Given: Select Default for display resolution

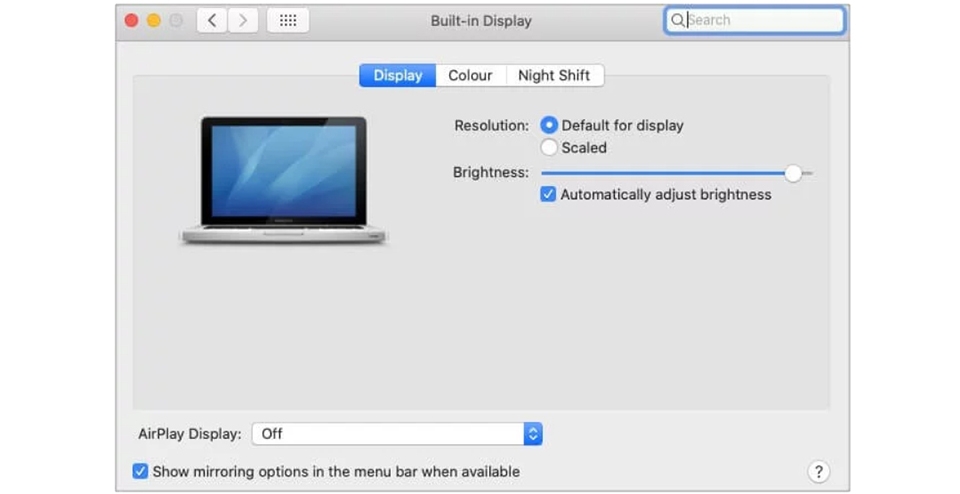Looking at the screenshot, I should 549,125.
